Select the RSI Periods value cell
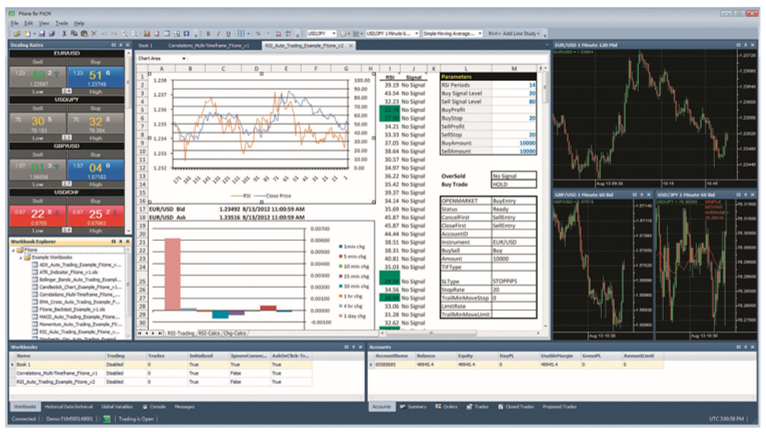The image size is (766, 432). (x=514, y=85)
